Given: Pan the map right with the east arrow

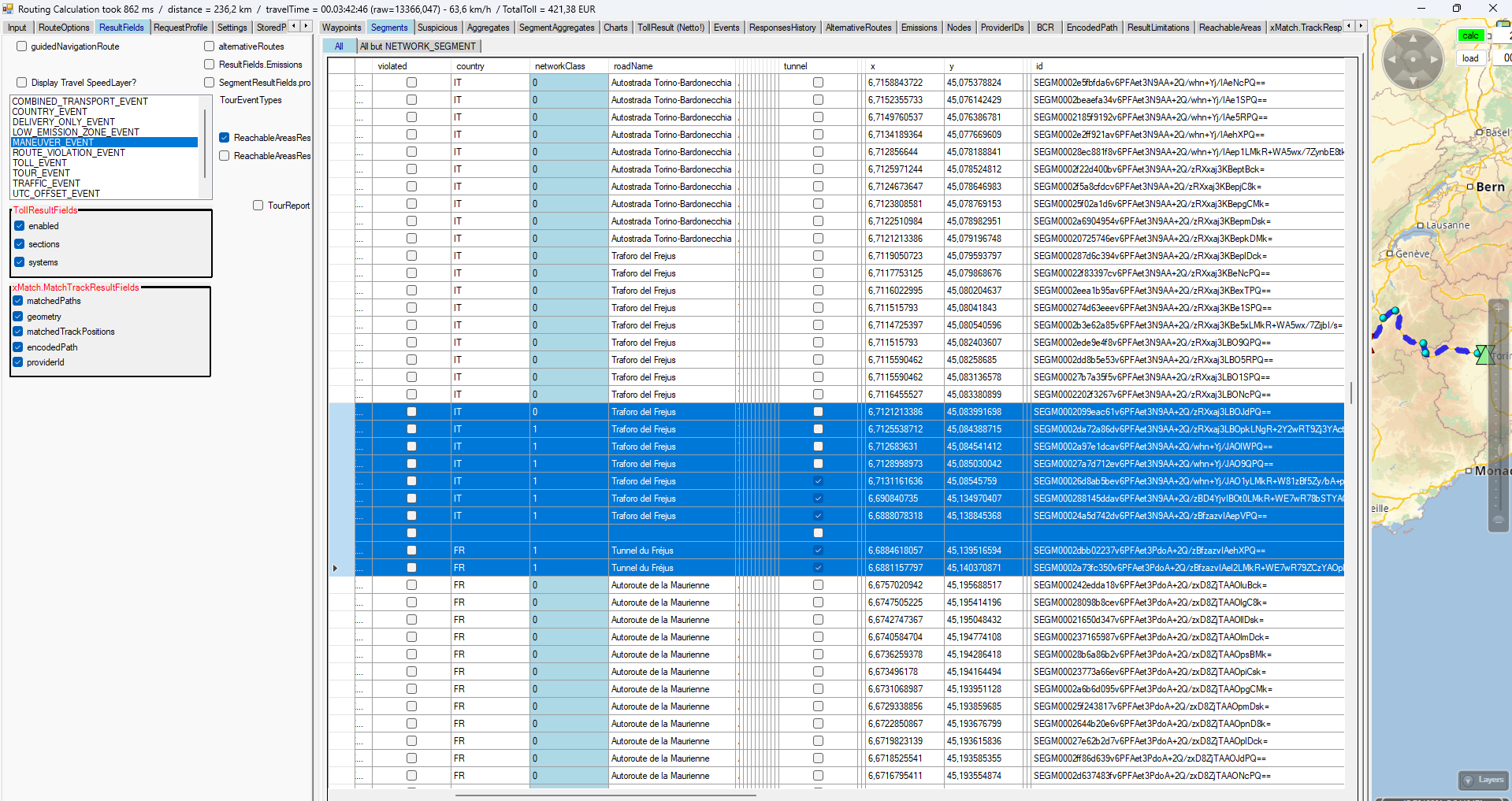Looking at the screenshot, I should click(x=1434, y=59).
